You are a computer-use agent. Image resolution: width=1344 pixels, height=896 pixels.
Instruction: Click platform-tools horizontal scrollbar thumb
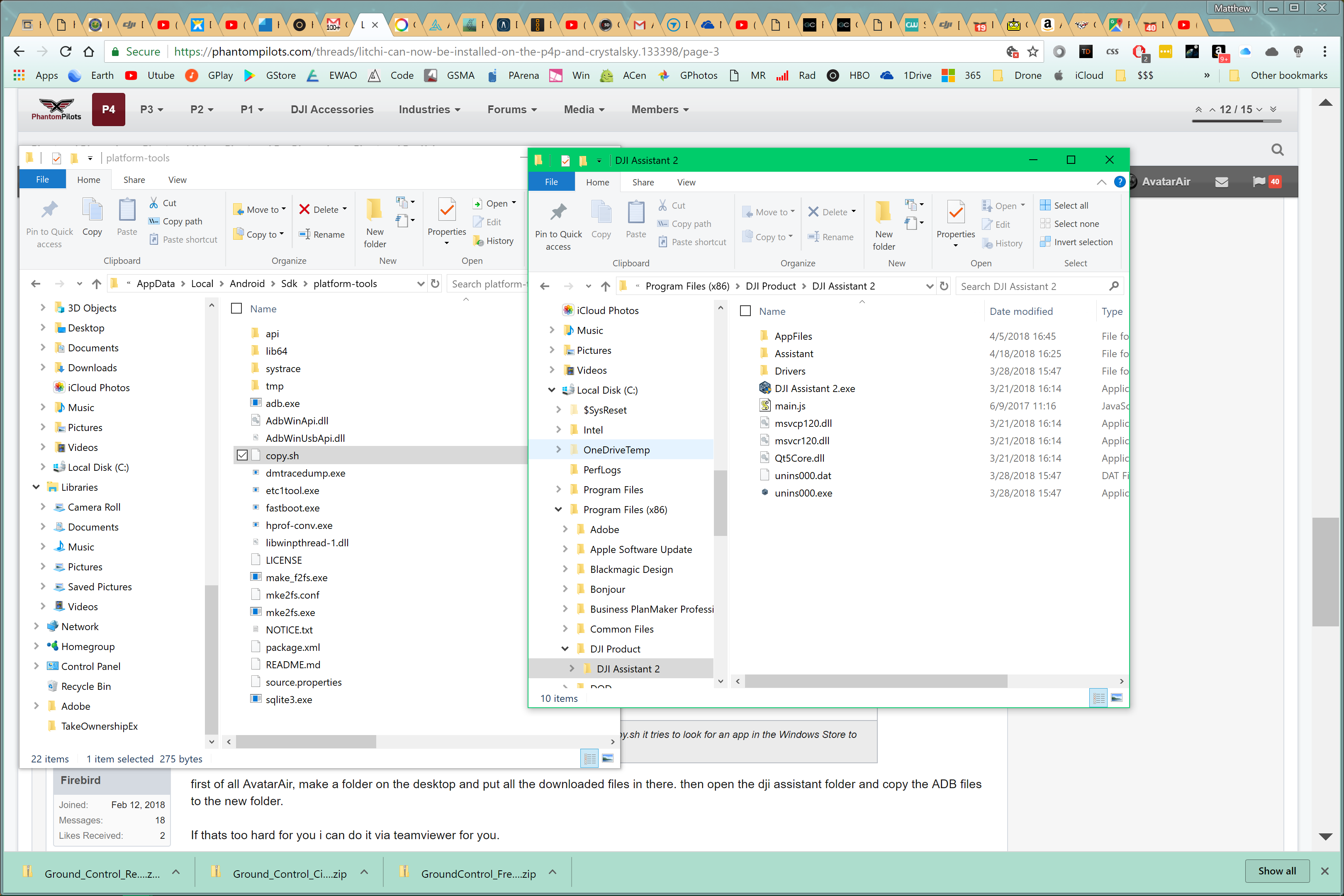(306, 742)
